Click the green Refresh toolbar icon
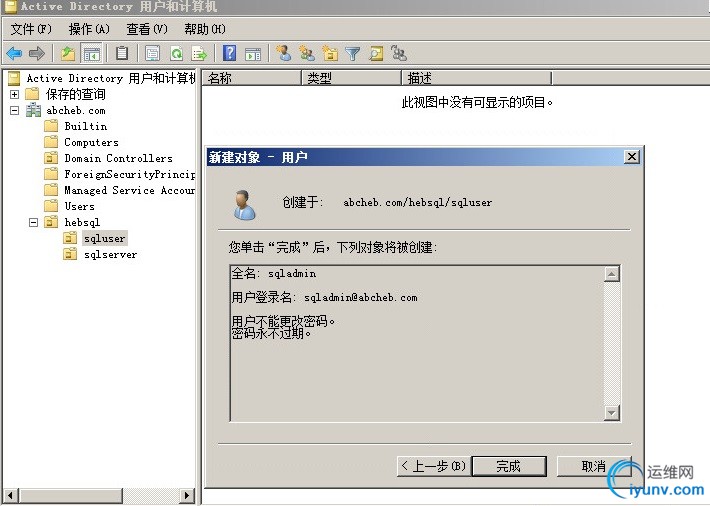The height and width of the screenshot is (506, 710). [x=177, y=53]
